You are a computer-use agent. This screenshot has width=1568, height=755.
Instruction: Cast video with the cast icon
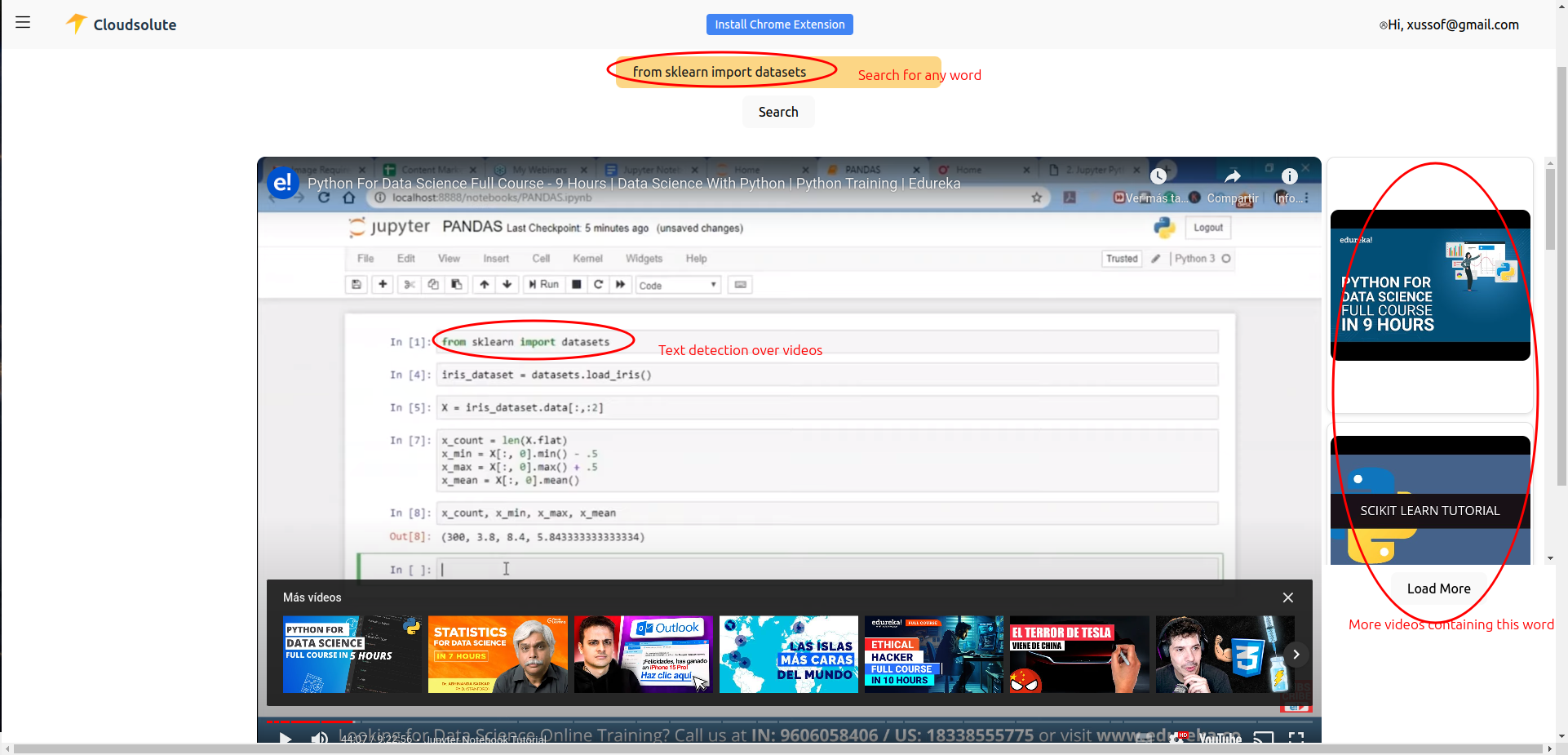click(1263, 738)
